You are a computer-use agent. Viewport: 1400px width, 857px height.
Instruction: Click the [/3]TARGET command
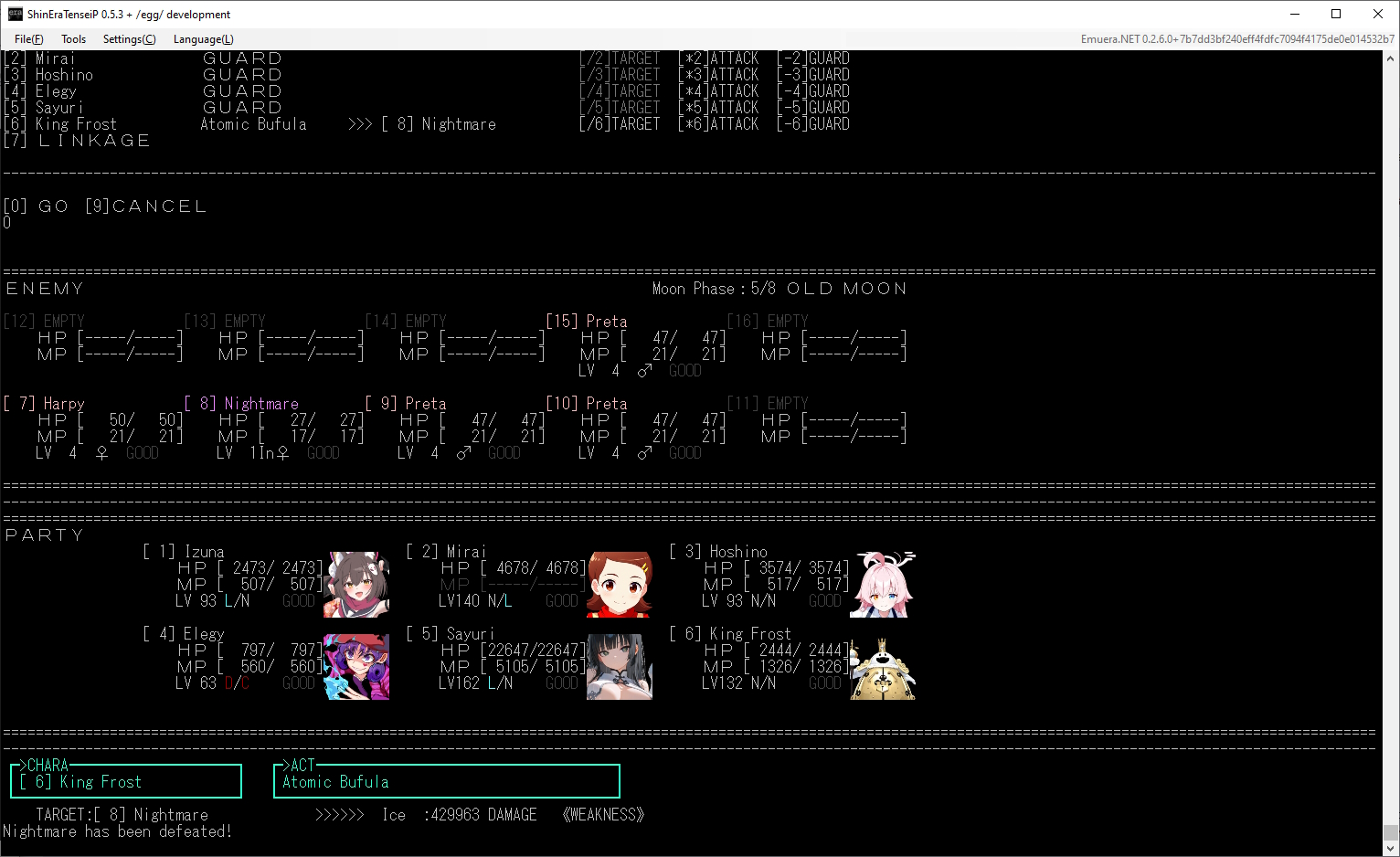620,75
